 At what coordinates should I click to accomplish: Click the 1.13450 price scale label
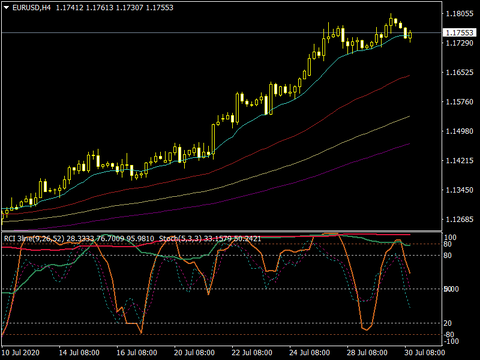[x=460, y=190]
